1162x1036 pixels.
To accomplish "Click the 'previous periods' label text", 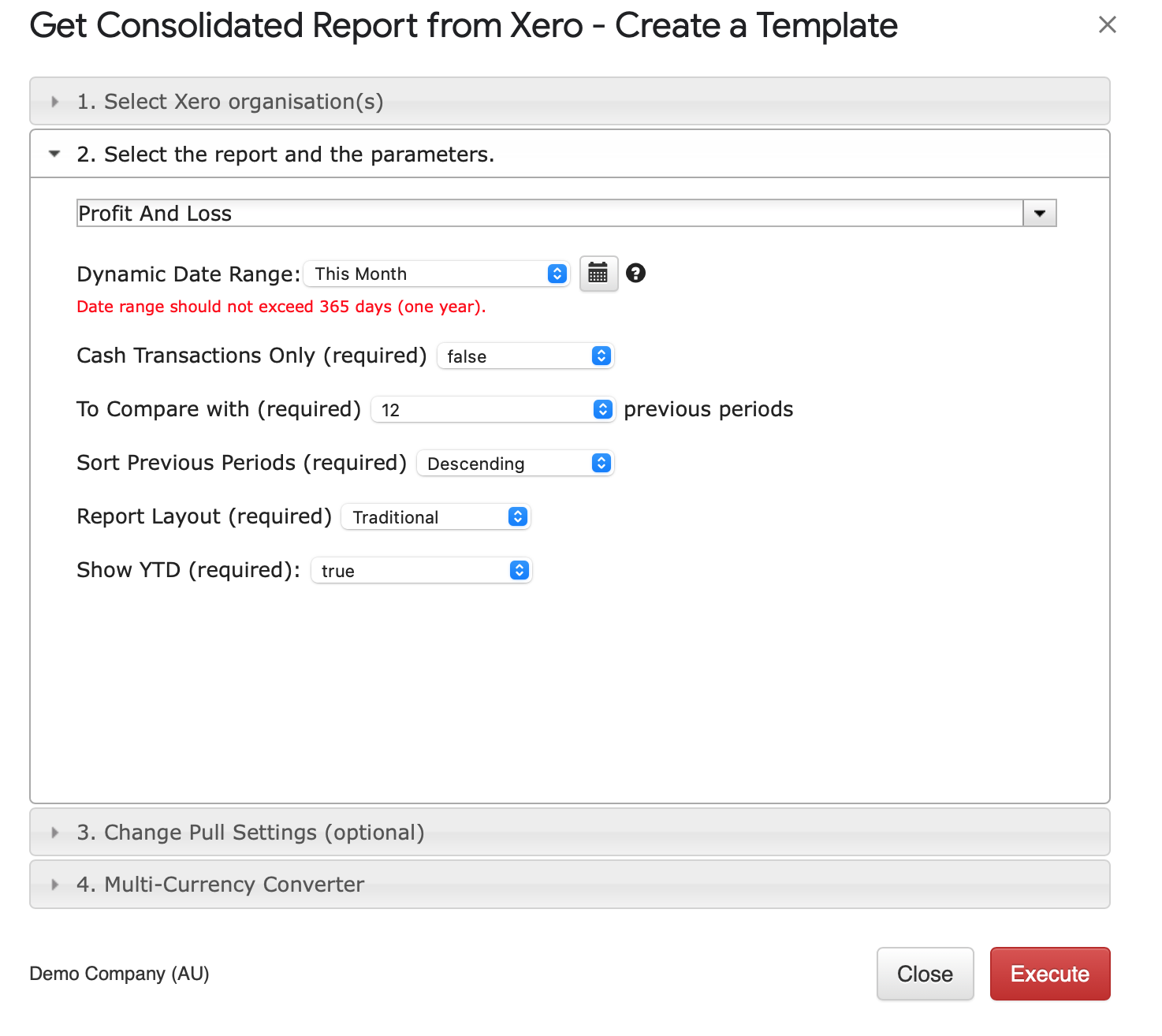I will tap(708, 409).
